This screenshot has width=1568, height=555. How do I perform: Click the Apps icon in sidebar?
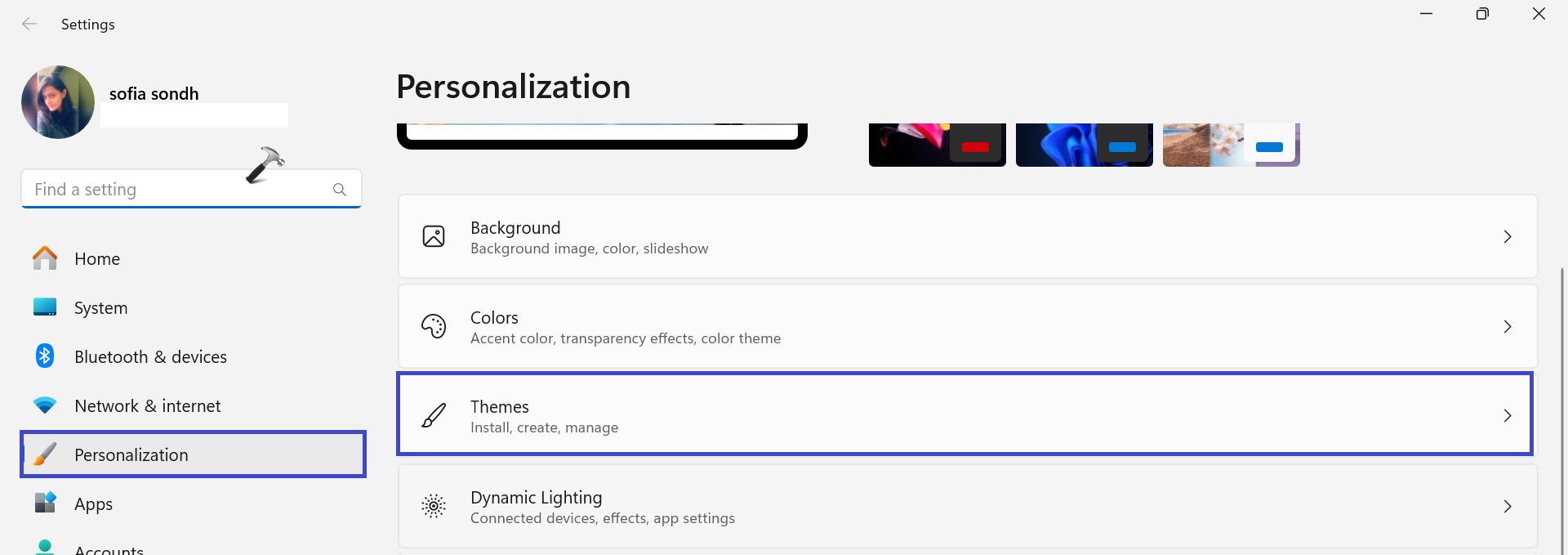click(x=45, y=503)
